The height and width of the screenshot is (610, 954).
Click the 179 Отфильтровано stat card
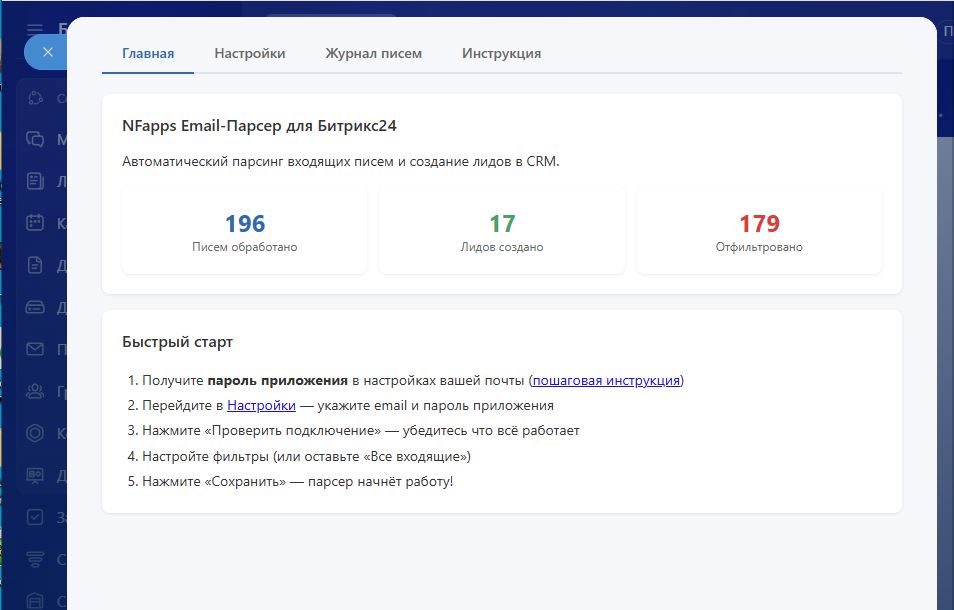click(x=758, y=230)
